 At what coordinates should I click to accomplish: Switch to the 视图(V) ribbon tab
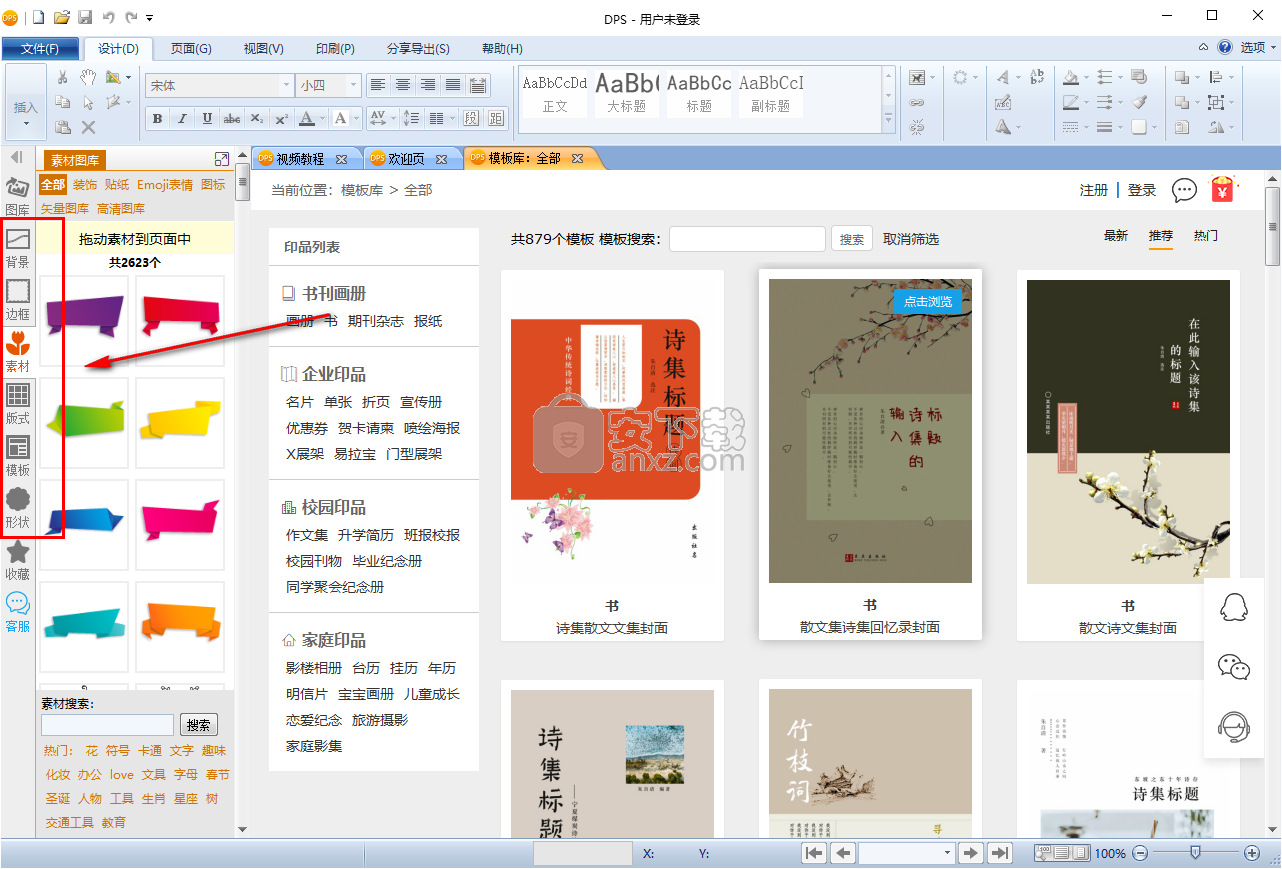(264, 49)
